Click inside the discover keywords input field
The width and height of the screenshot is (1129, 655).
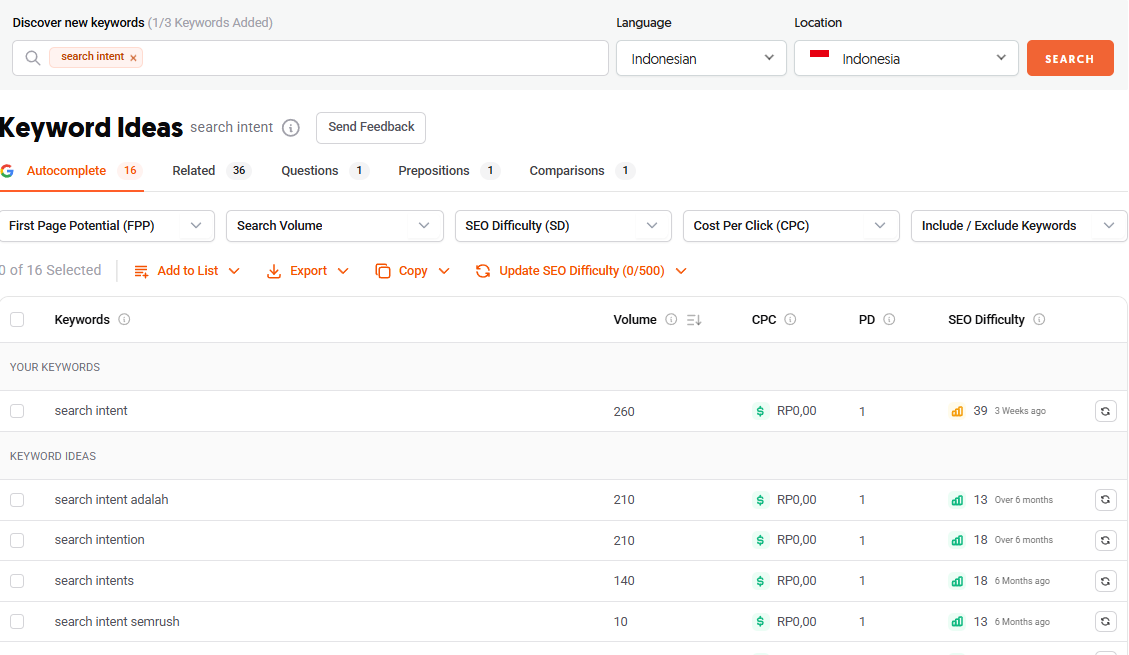370,58
